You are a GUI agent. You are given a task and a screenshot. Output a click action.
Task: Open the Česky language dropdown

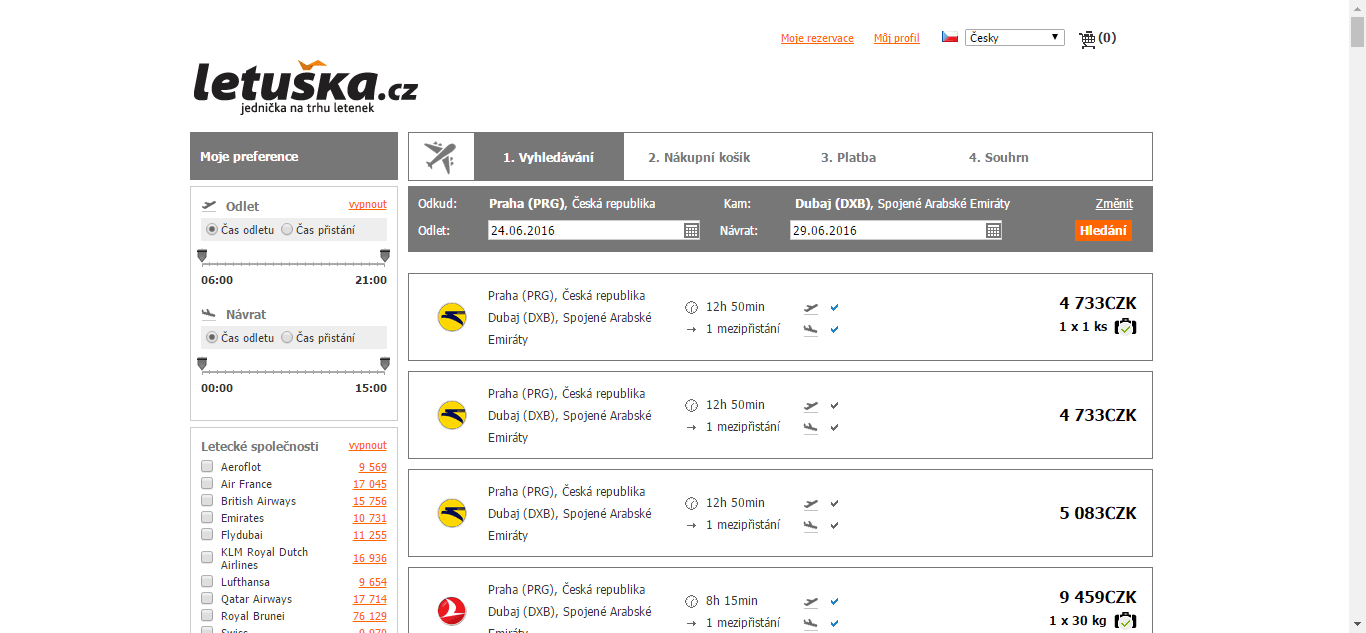(1015, 37)
